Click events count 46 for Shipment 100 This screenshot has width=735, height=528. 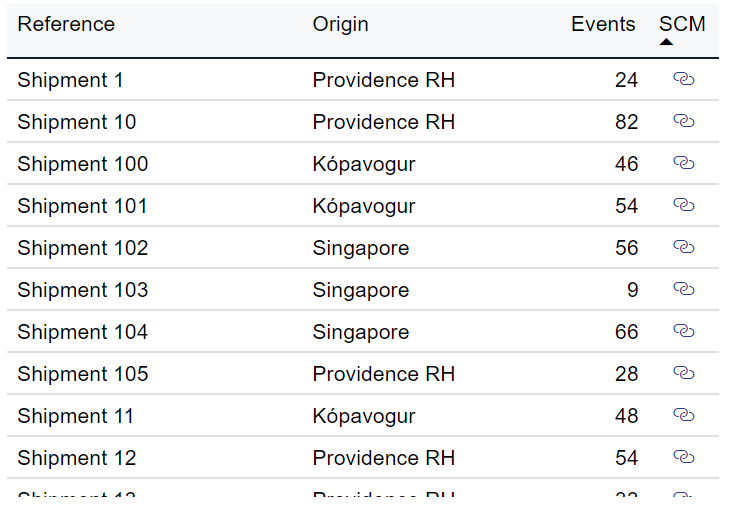pos(626,164)
